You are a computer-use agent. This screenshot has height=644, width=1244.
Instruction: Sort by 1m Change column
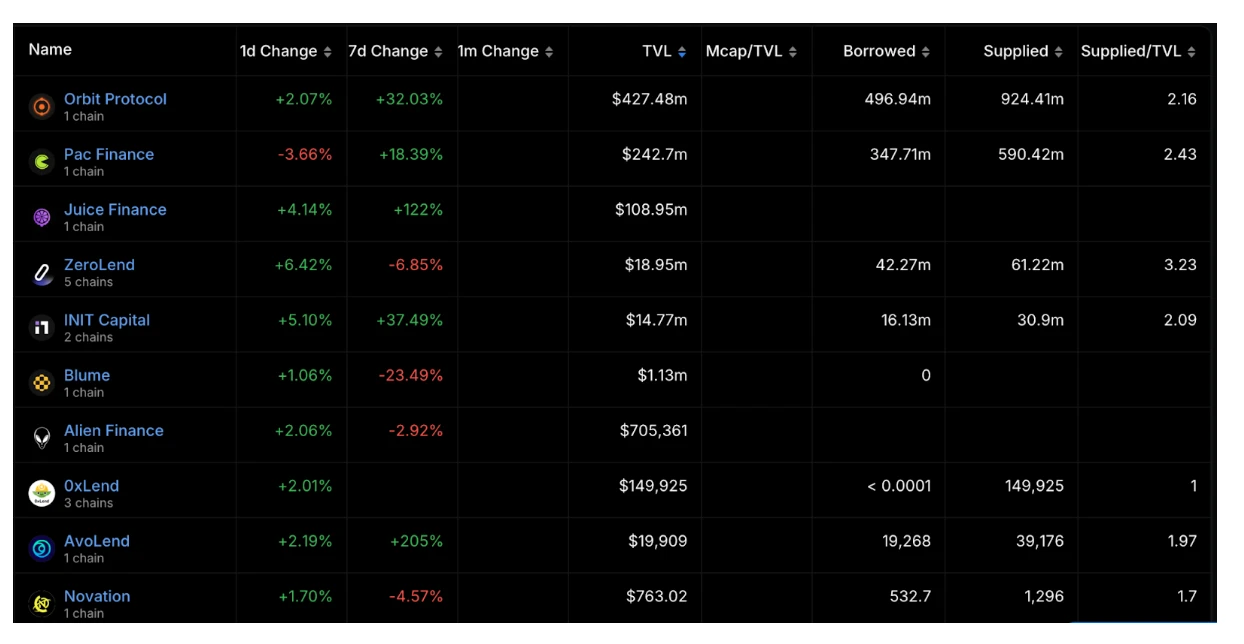point(505,51)
